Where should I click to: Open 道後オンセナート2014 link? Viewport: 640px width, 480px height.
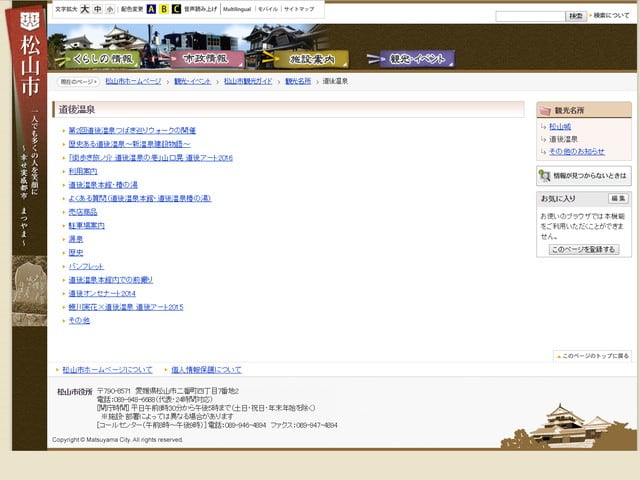tap(102, 293)
